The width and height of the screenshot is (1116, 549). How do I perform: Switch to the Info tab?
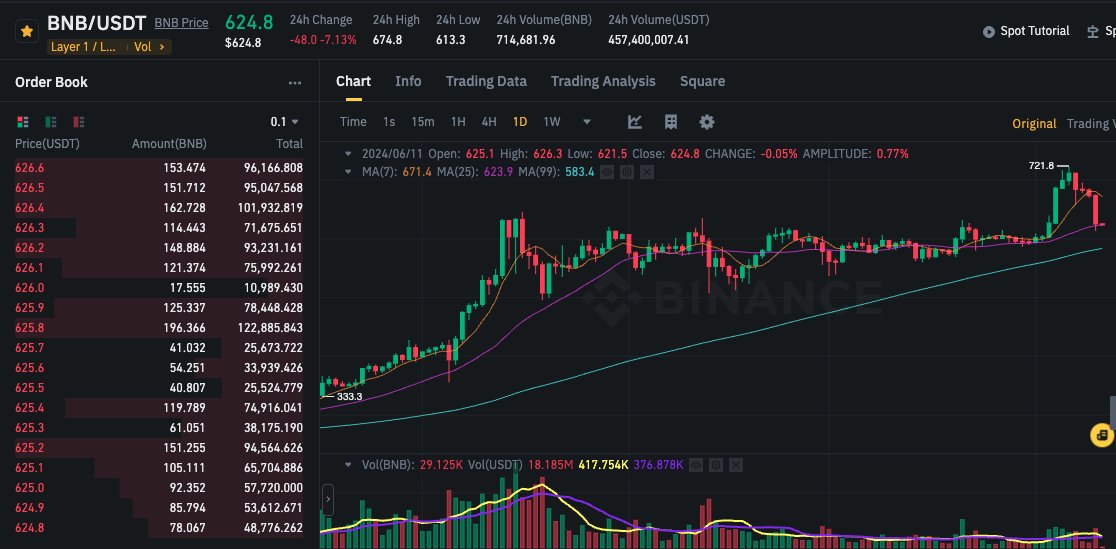(x=409, y=81)
